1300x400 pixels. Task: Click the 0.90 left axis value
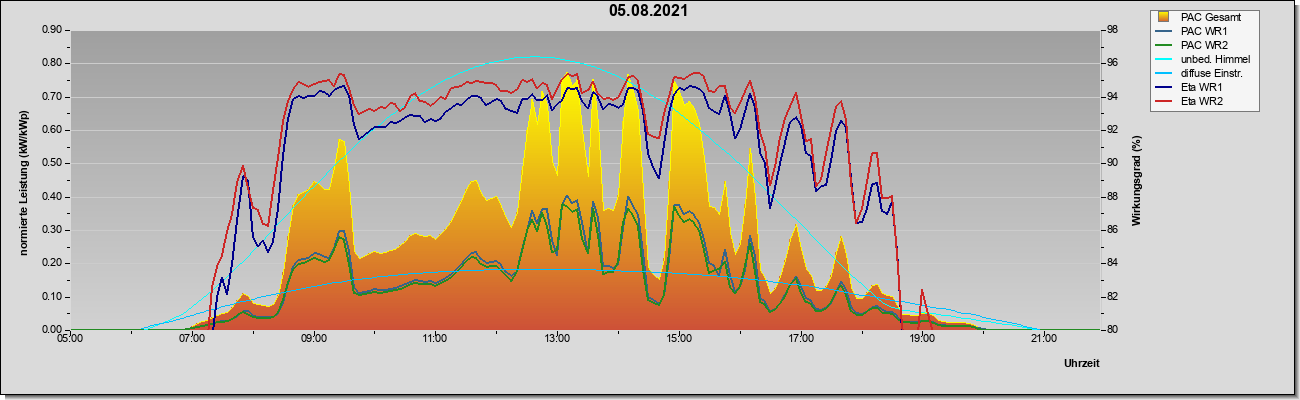52,30
